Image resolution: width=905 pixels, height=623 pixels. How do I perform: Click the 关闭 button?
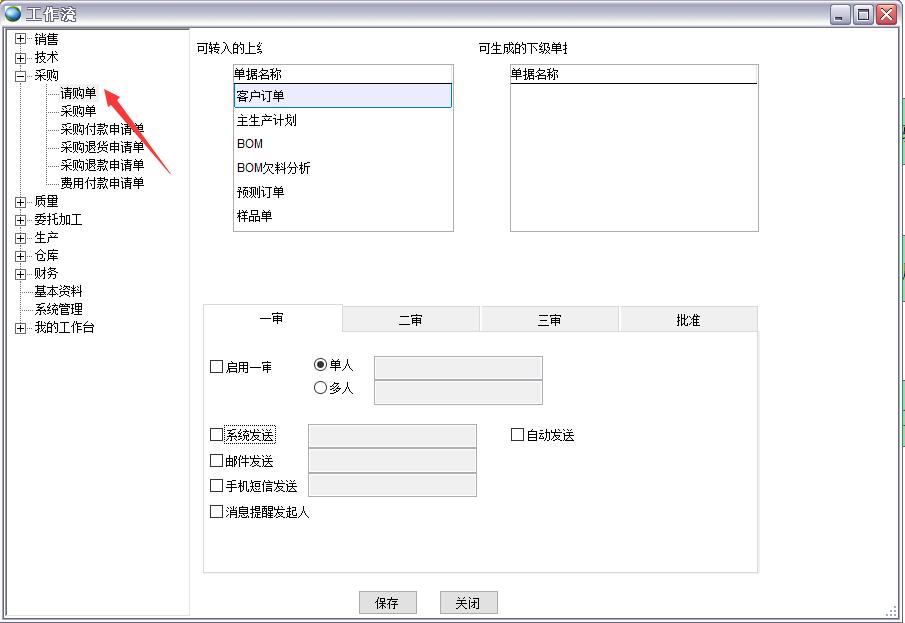468,602
